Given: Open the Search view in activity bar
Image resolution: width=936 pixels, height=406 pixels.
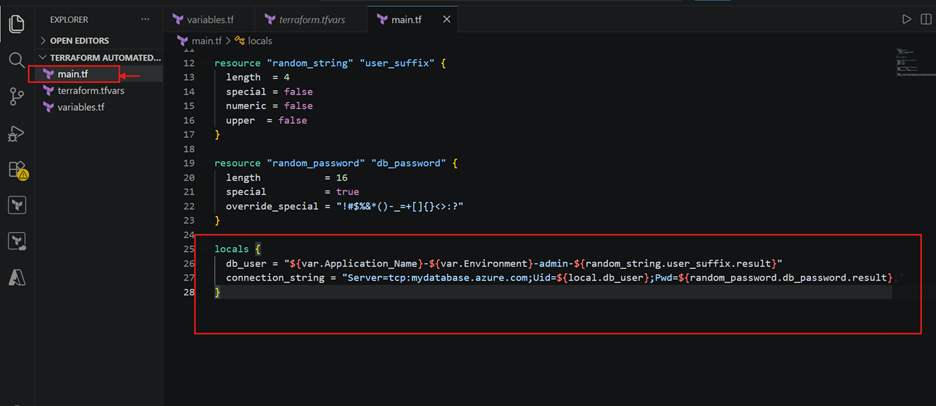Looking at the screenshot, I should [x=17, y=60].
